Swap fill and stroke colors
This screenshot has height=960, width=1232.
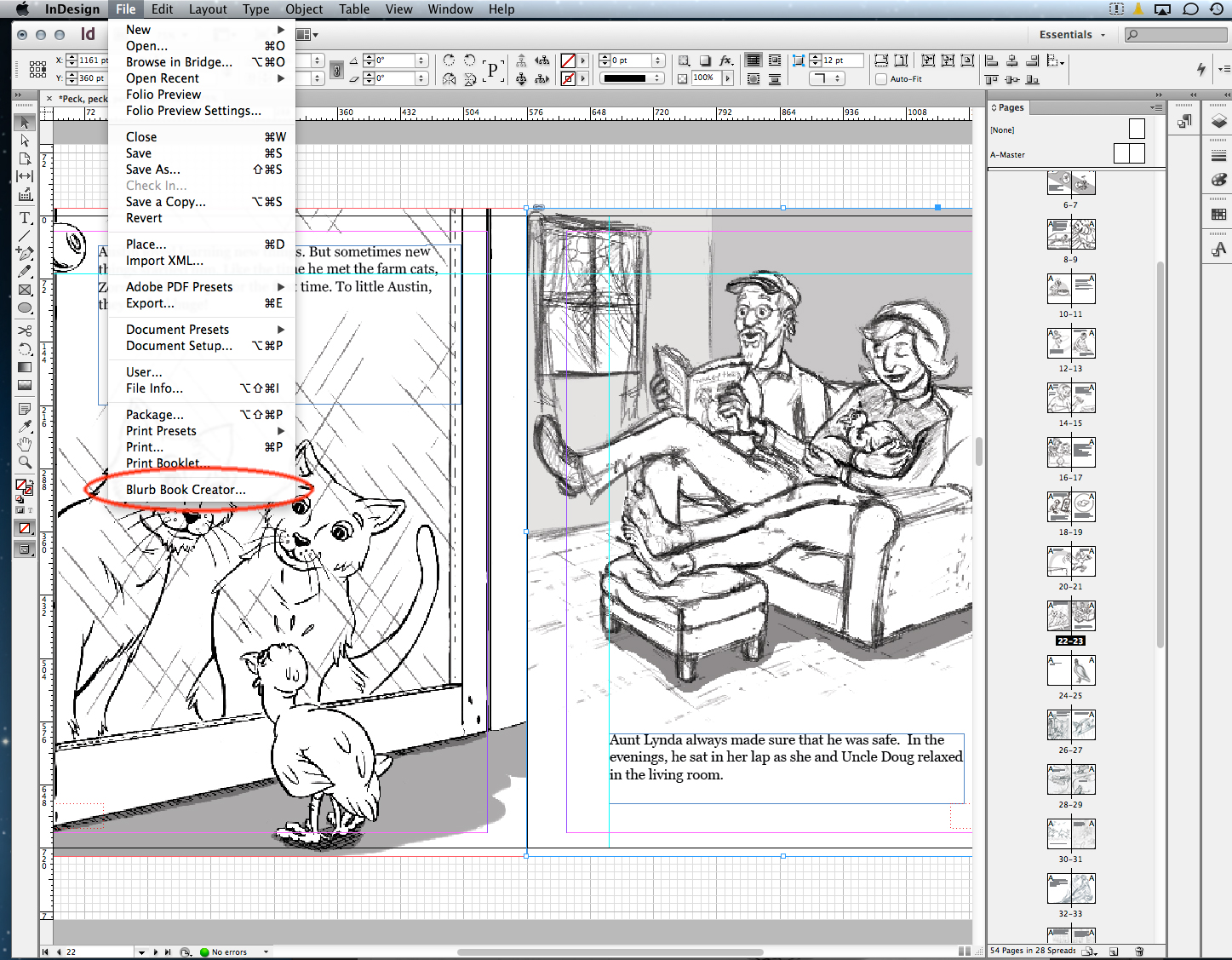(x=33, y=482)
